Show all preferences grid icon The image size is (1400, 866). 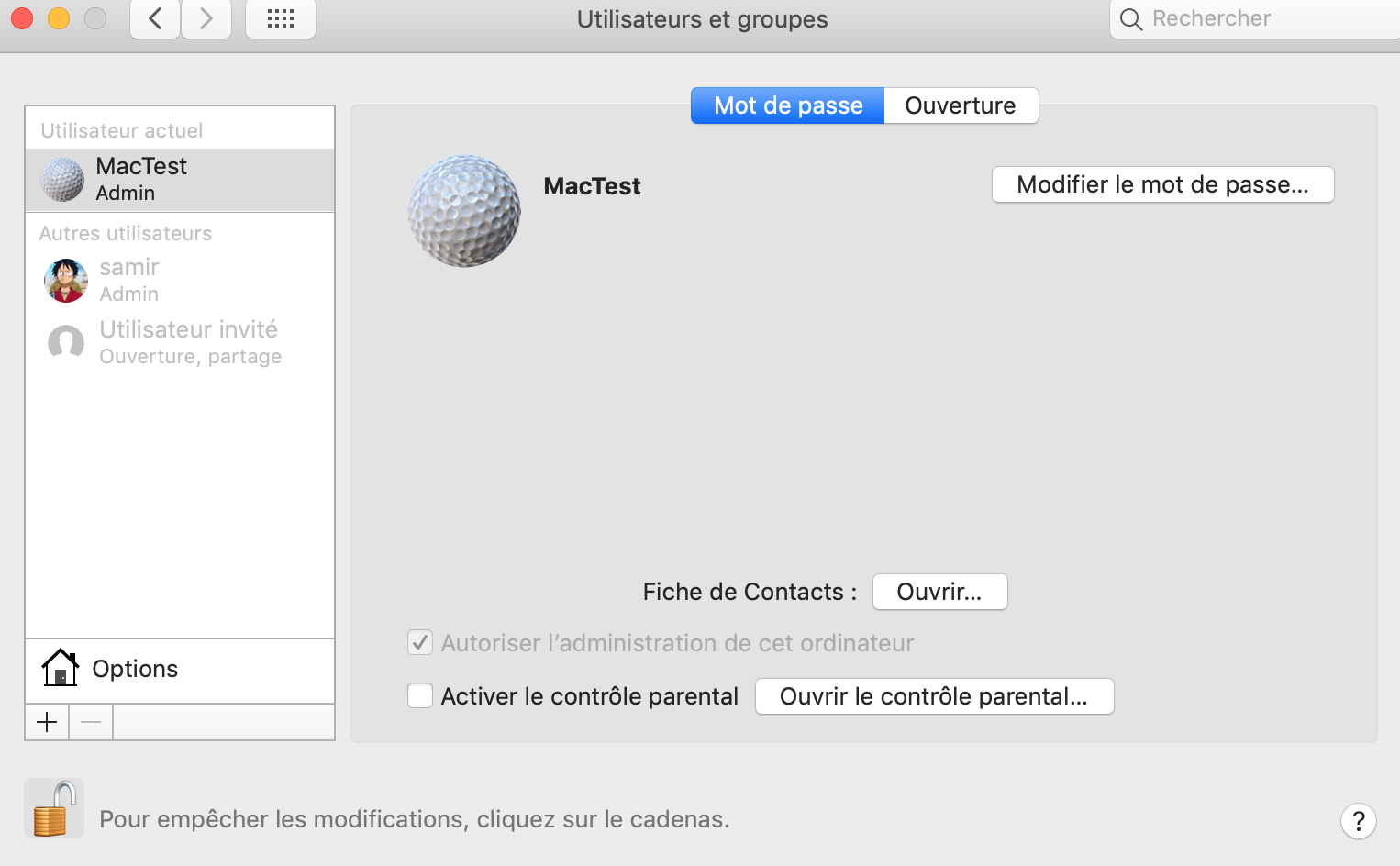(281, 19)
